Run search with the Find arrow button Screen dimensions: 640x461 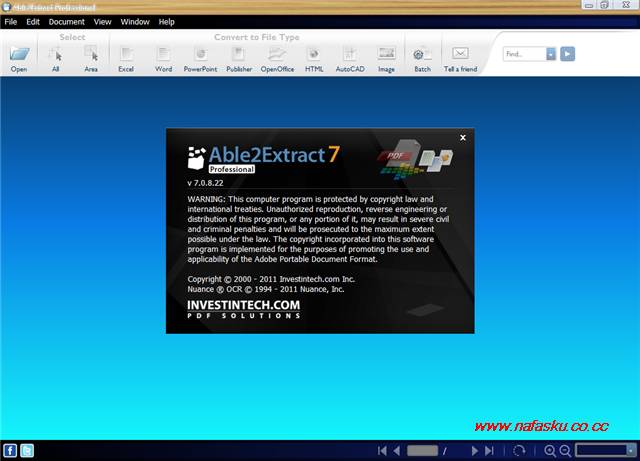pyautogui.click(x=567, y=54)
